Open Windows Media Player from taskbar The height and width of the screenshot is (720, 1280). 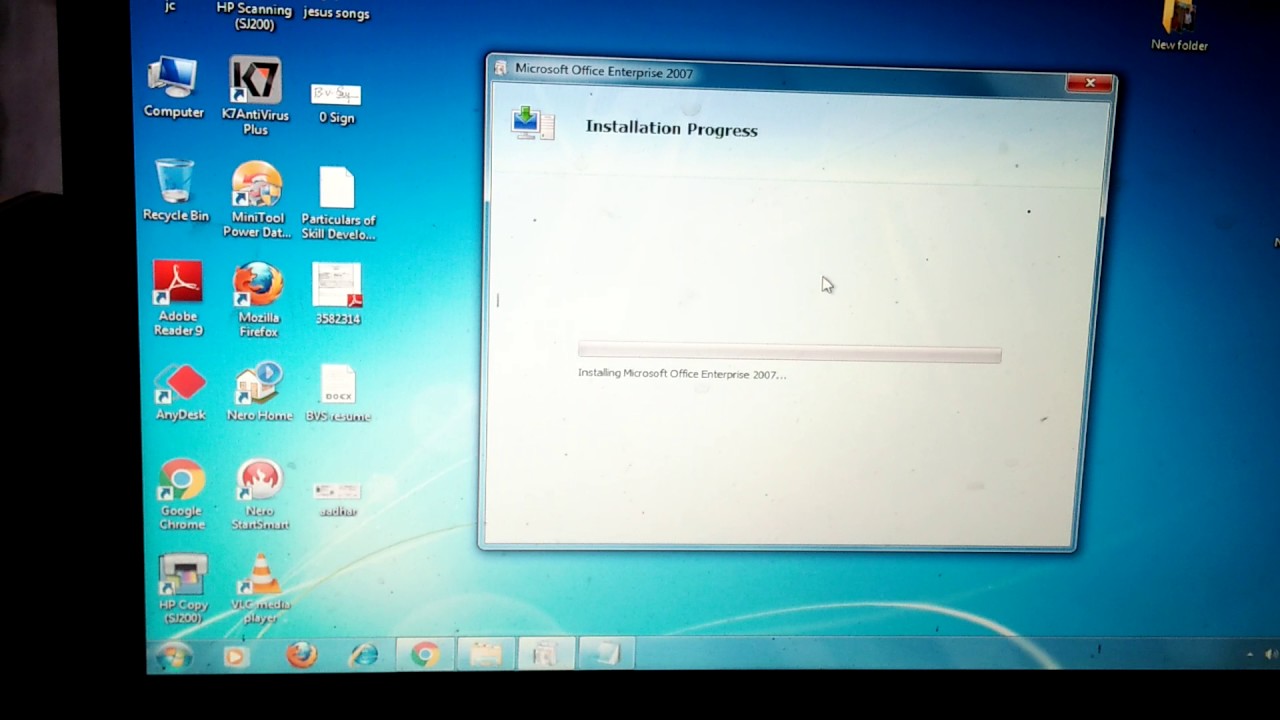235,656
